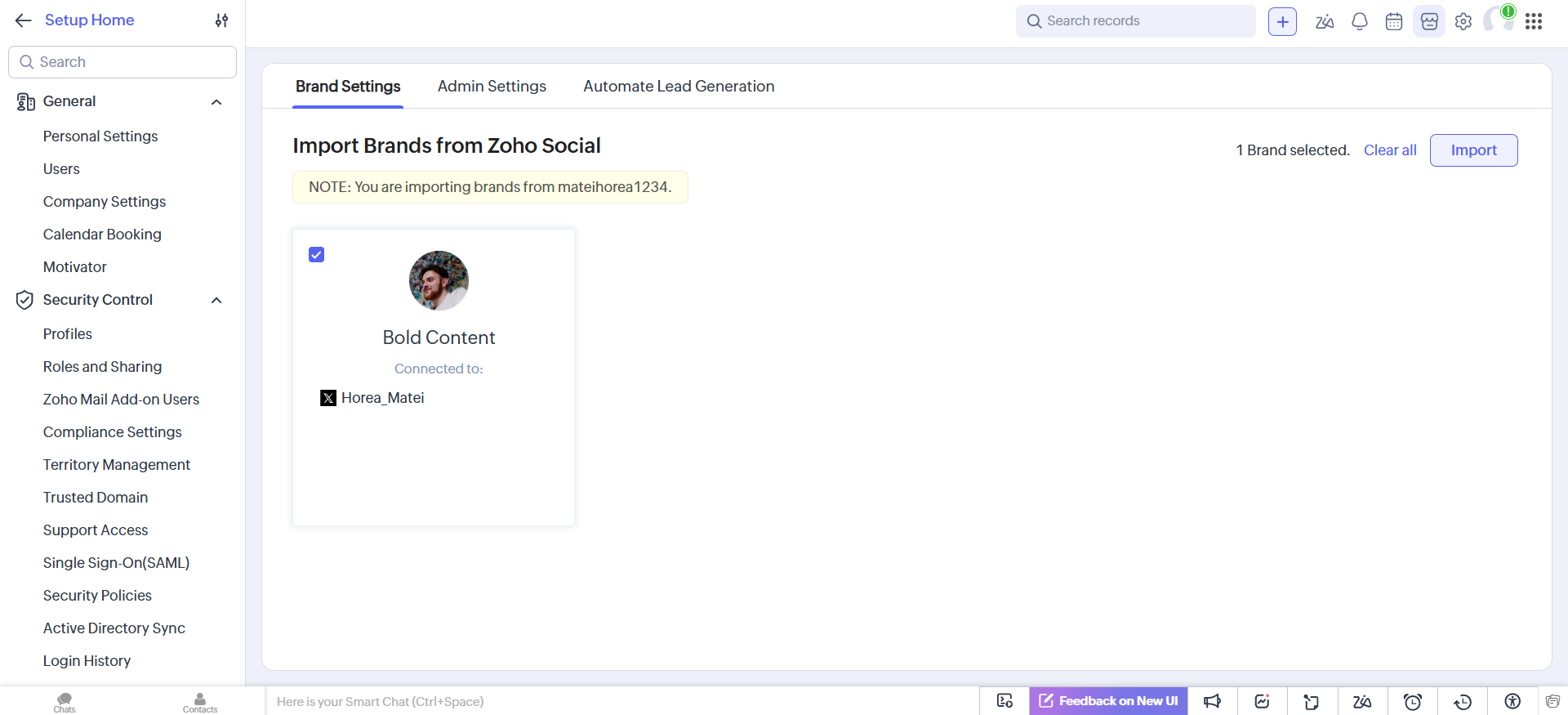
Task: Open Single Sign-On(SAML)
Action: 116,563
